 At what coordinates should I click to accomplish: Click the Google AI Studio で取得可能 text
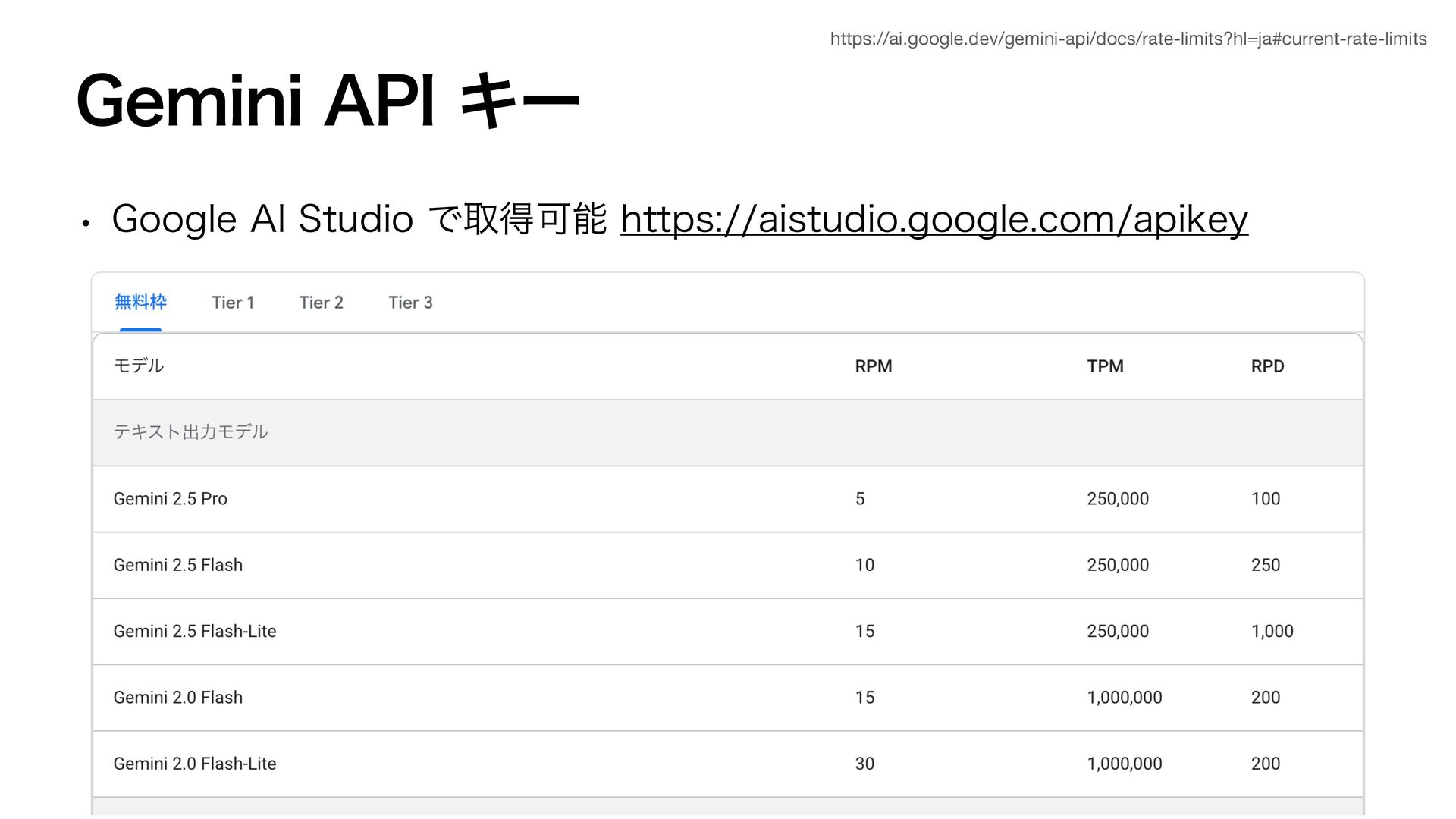click(359, 219)
